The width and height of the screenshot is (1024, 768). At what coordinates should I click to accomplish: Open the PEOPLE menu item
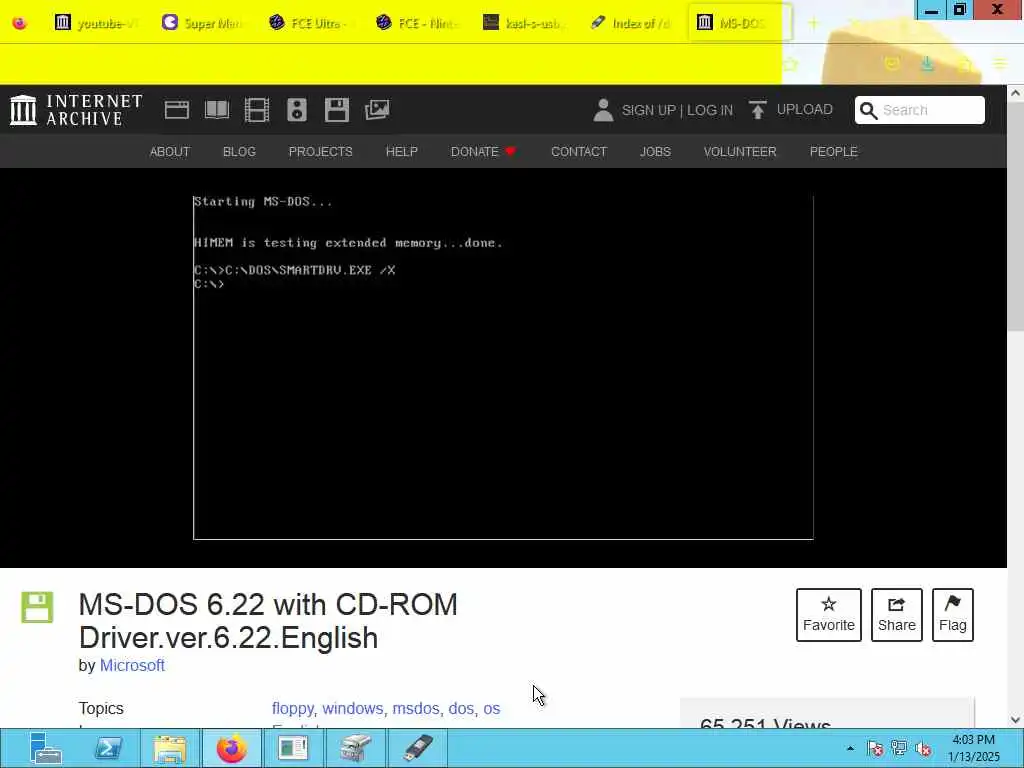point(833,152)
